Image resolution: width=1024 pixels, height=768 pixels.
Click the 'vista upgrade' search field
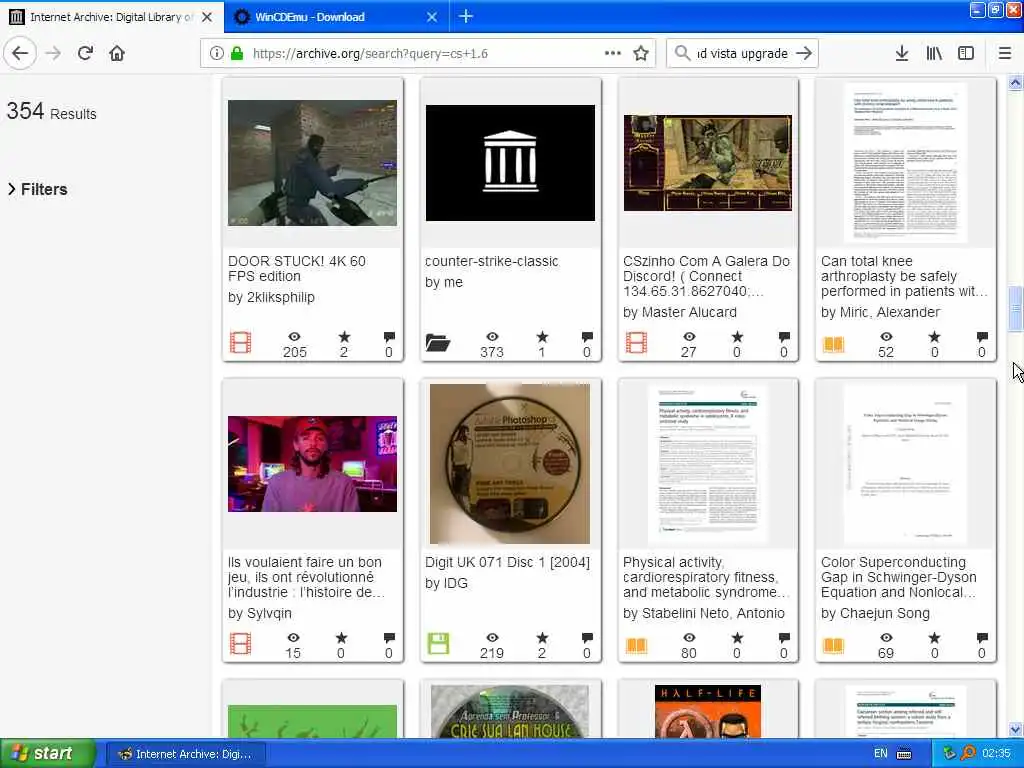743,54
